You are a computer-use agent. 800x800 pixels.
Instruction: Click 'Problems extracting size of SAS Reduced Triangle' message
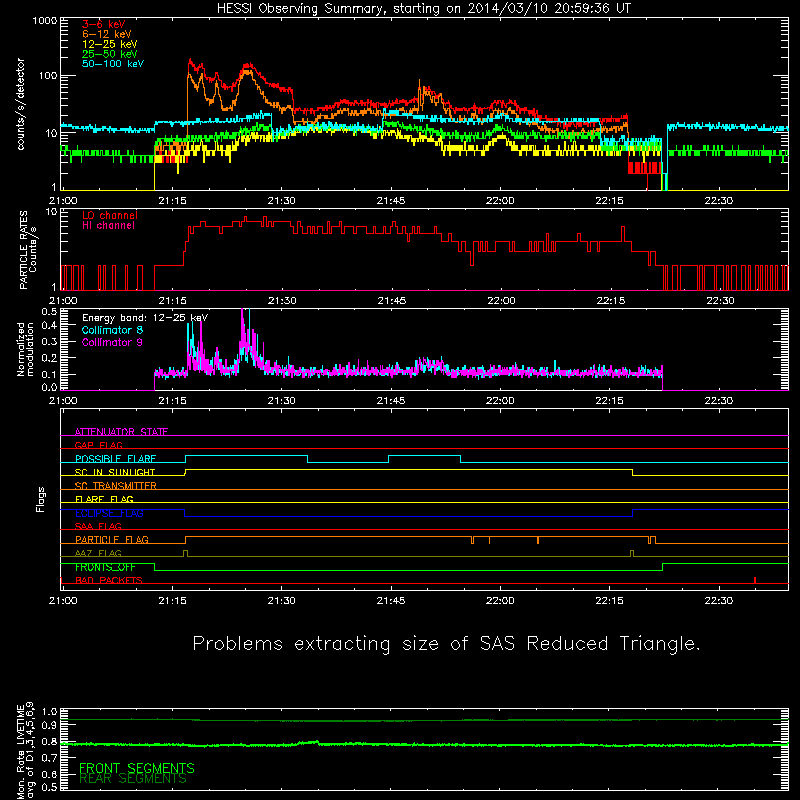point(446,643)
